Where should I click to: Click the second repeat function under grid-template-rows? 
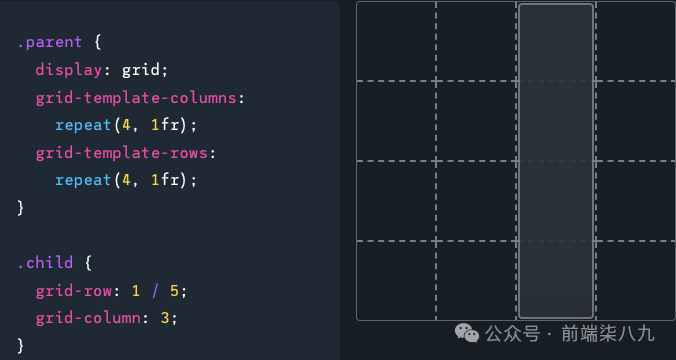(83, 180)
